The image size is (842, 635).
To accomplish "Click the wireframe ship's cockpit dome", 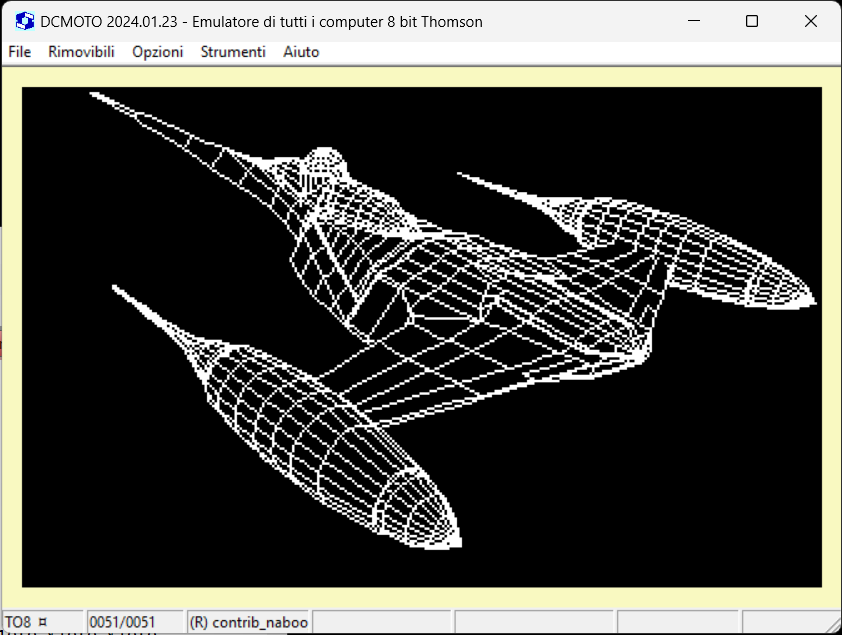I will coord(325,163).
